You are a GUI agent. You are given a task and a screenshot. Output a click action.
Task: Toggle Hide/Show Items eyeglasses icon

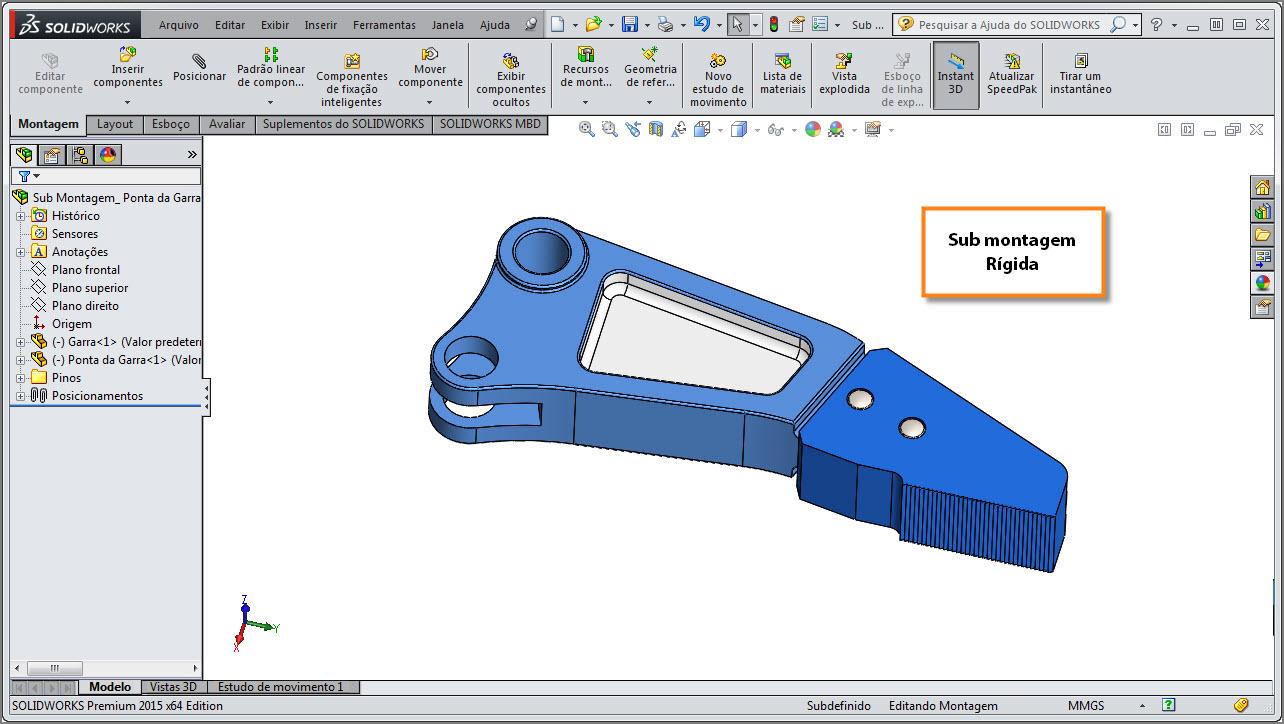(x=776, y=128)
